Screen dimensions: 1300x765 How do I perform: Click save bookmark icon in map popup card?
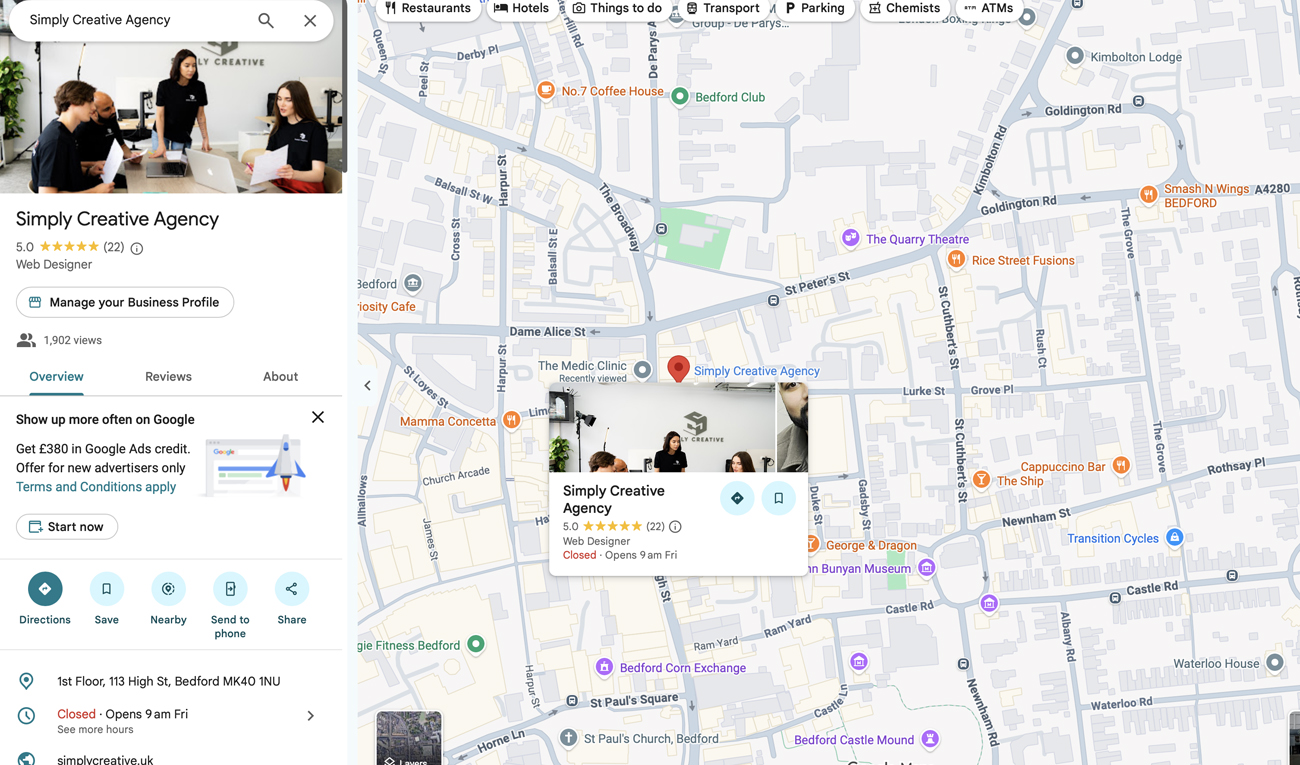[x=778, y=498]
